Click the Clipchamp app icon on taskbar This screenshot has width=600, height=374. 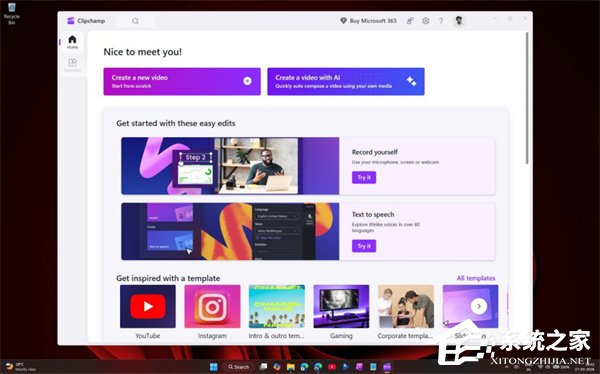(387, 367)
